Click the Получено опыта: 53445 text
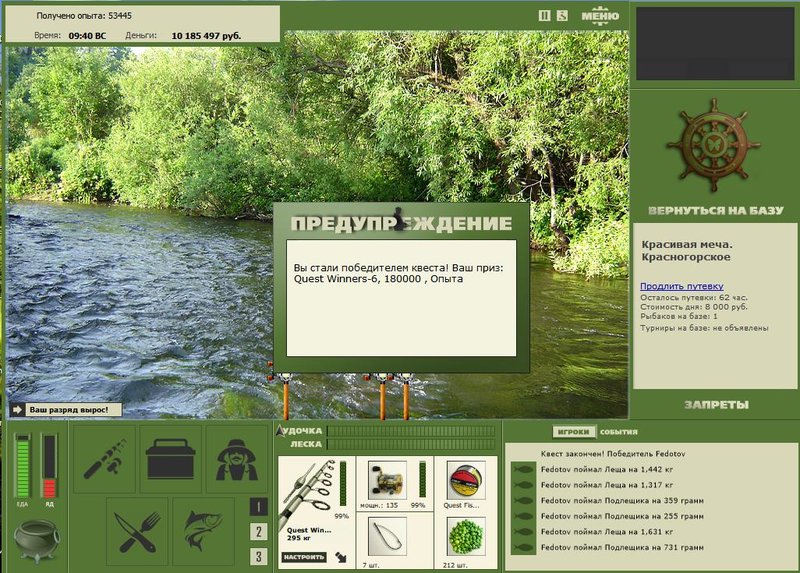The width and height of the screenshot is (800, 573). 84,16
